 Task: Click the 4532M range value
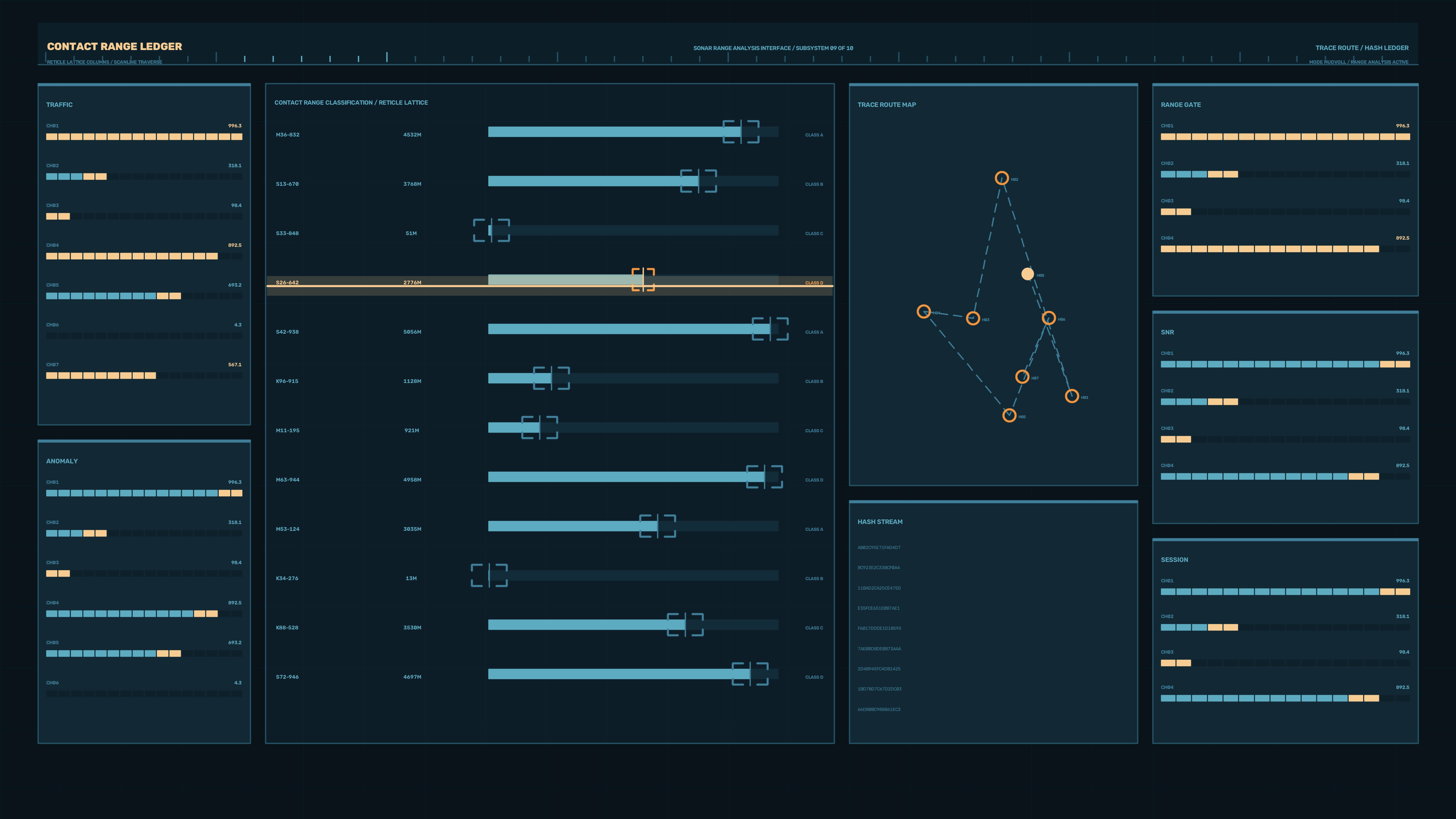tap(412, 135)
